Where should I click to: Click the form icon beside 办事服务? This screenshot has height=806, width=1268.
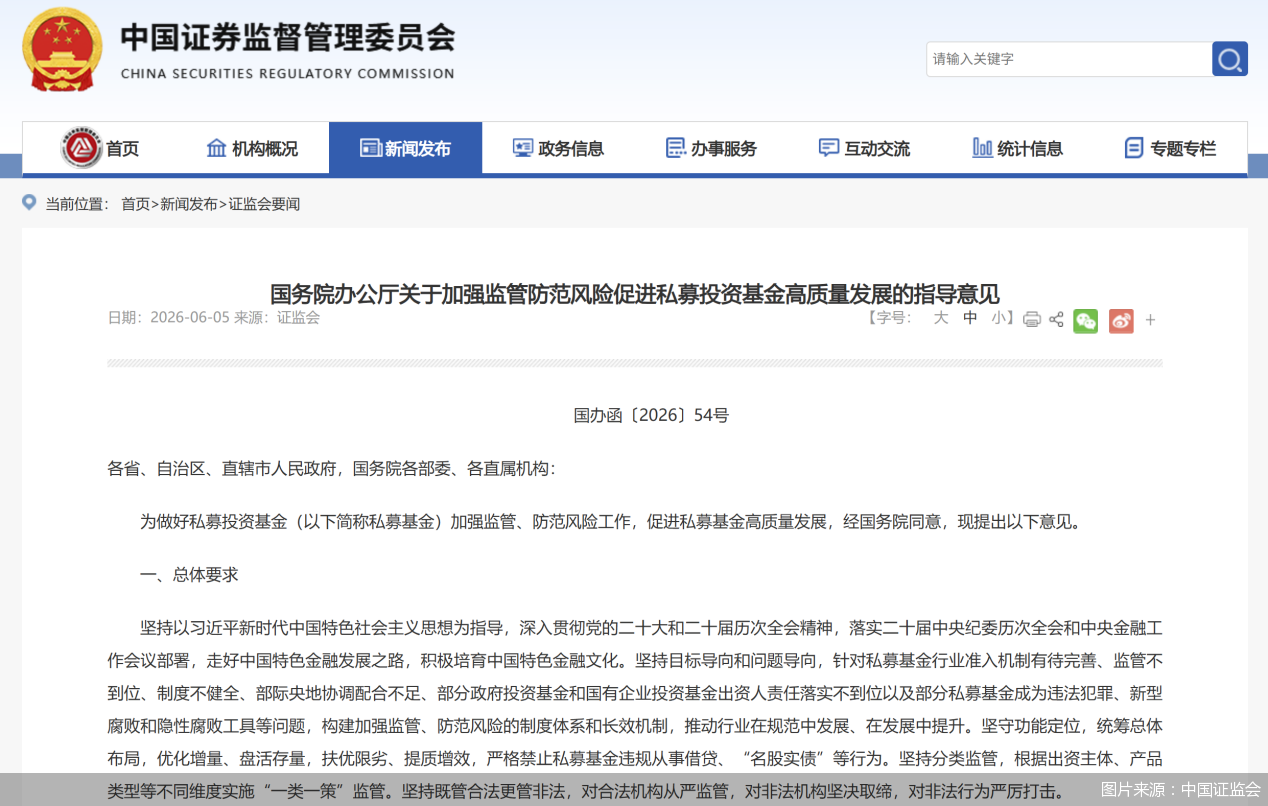coord(676,148)
